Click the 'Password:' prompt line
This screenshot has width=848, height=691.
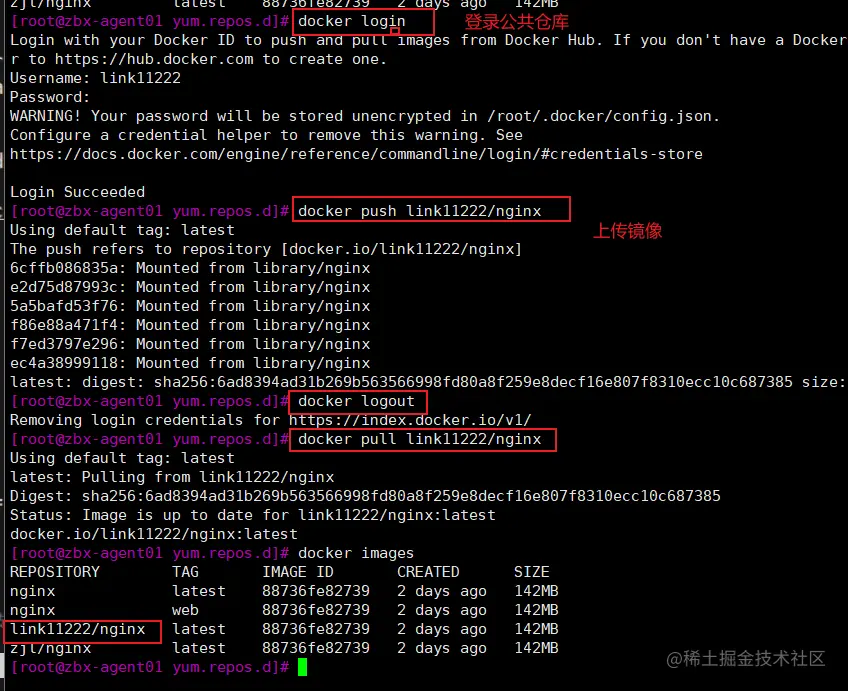(x=50, y=97)
